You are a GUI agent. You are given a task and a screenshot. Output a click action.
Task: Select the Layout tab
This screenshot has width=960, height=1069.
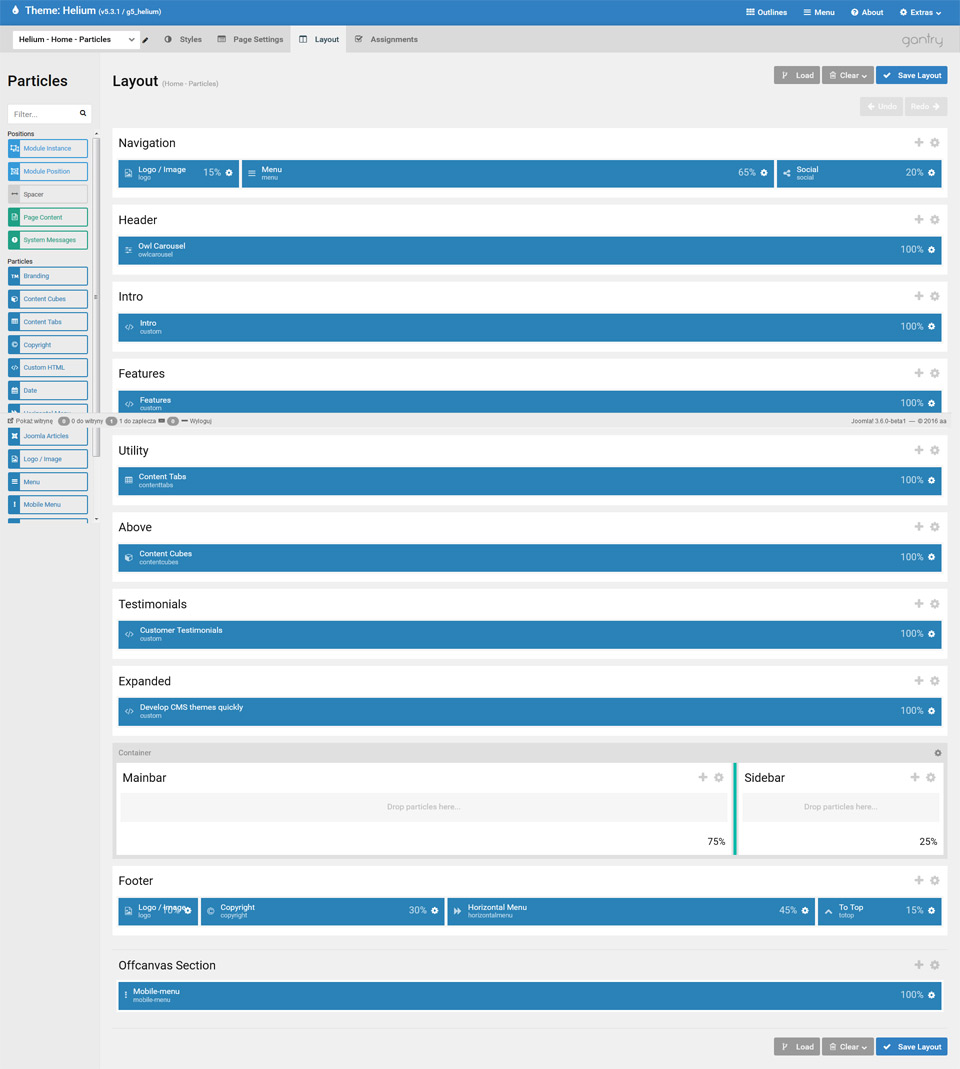click(318, 40)
